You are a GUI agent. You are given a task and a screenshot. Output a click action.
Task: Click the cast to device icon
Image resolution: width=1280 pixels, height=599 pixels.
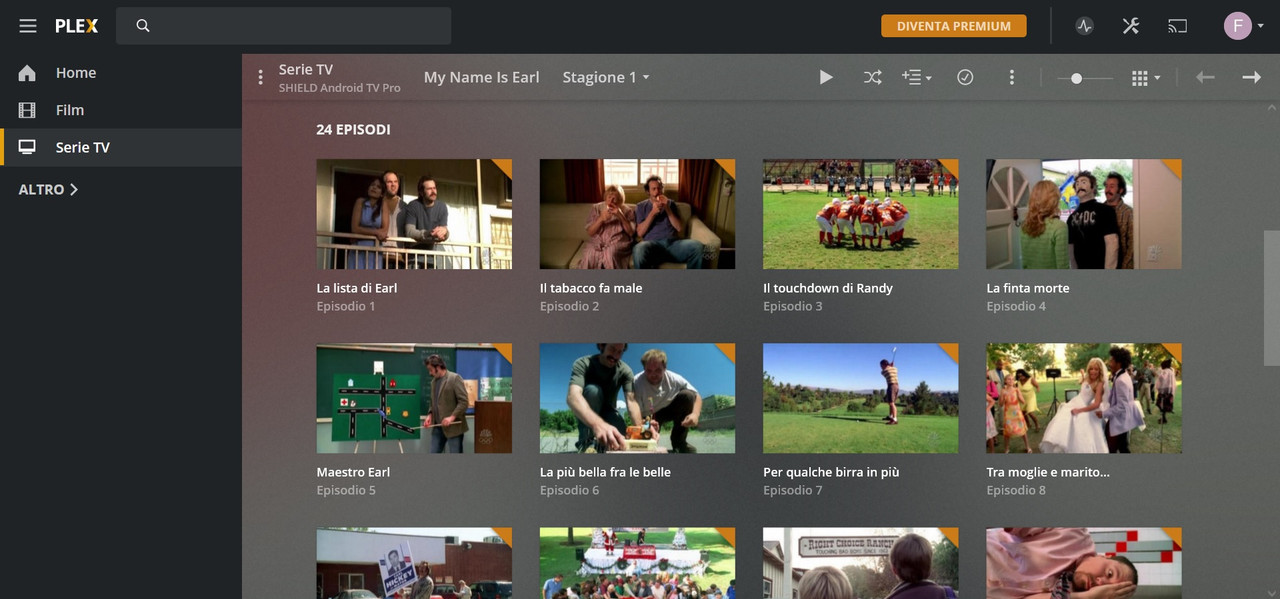(1178, 26)
